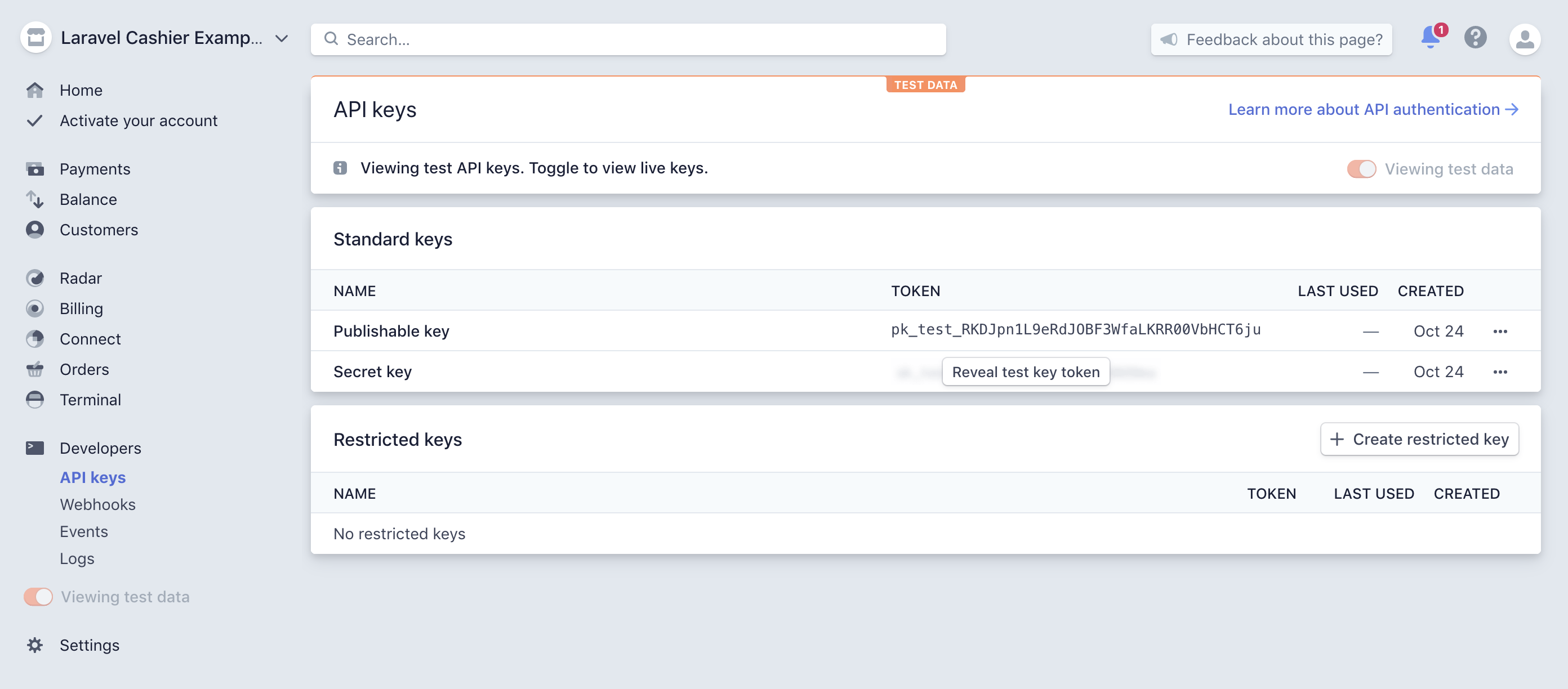Click the publishable key token pk_test_RKDJpn1L9e…
The height and width of the screenshot is (689, 1568).
pos(1076,330)
